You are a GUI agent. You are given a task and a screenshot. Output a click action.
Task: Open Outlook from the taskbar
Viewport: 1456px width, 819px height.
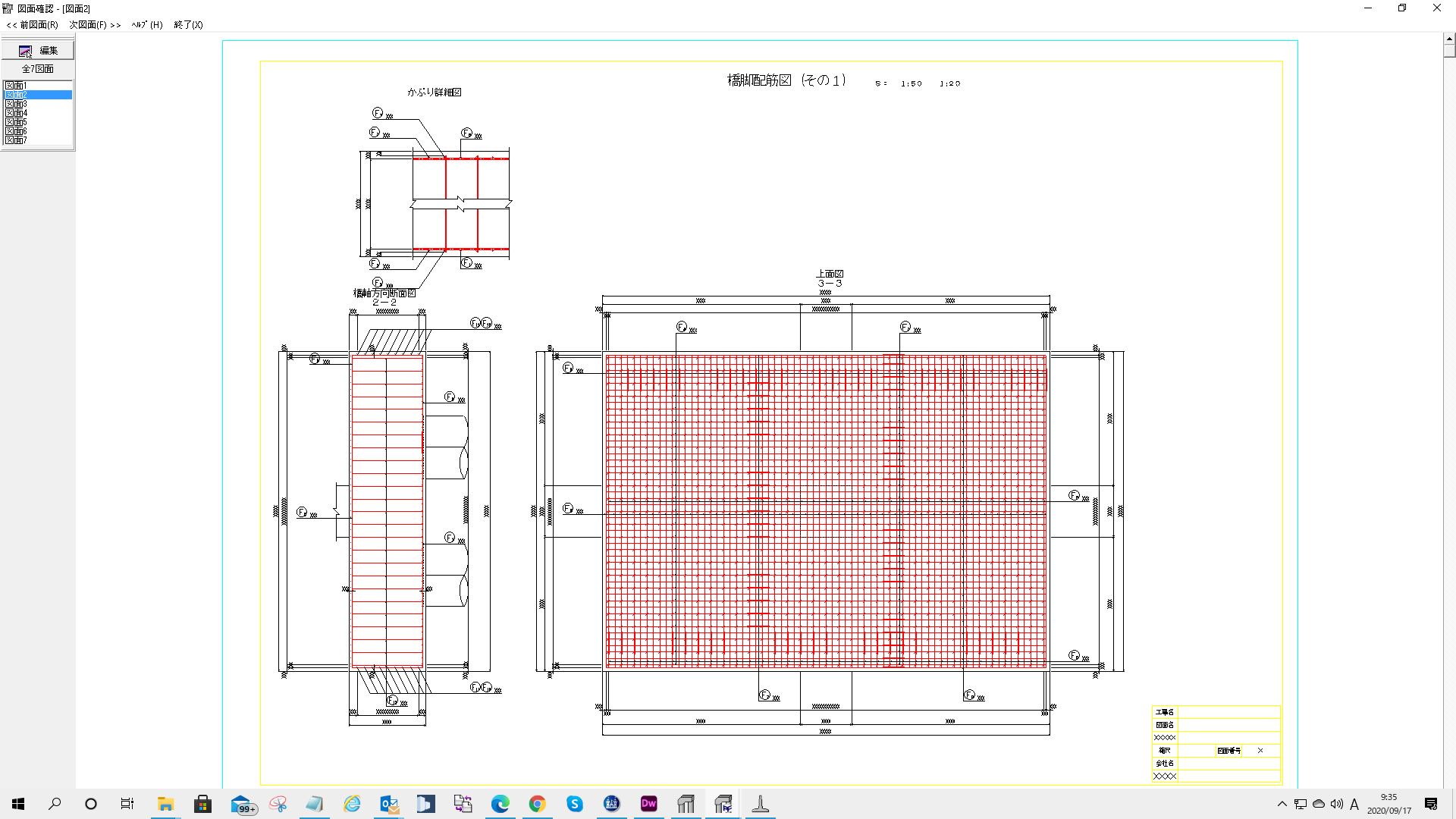point(389,804)
